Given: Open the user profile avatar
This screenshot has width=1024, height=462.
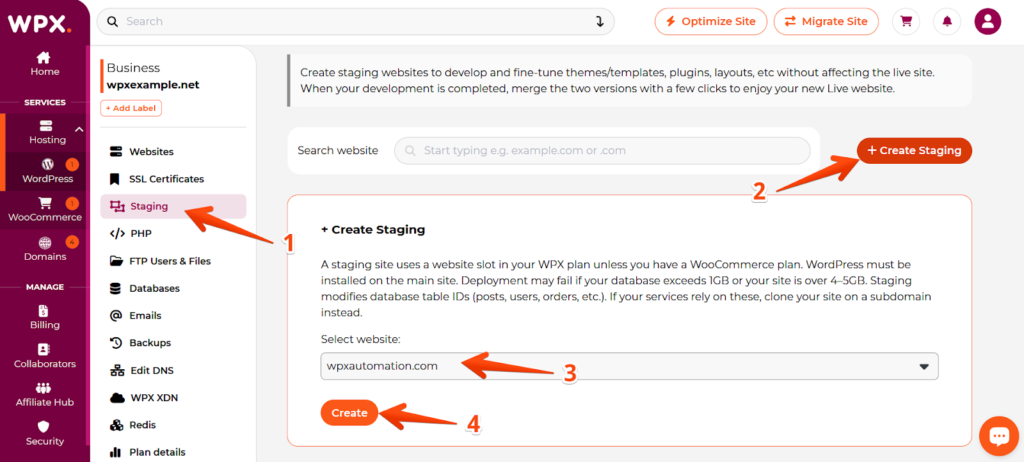Looking at the screenshot, I should [987, 22].
